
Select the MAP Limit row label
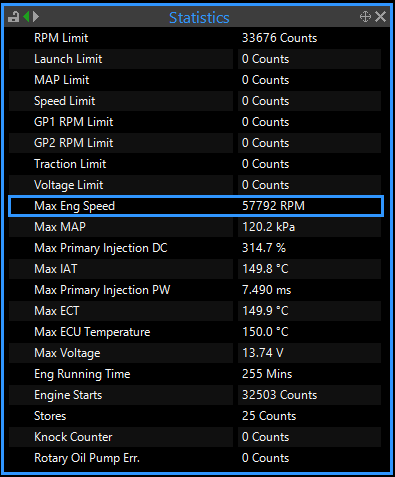point(62,80)
